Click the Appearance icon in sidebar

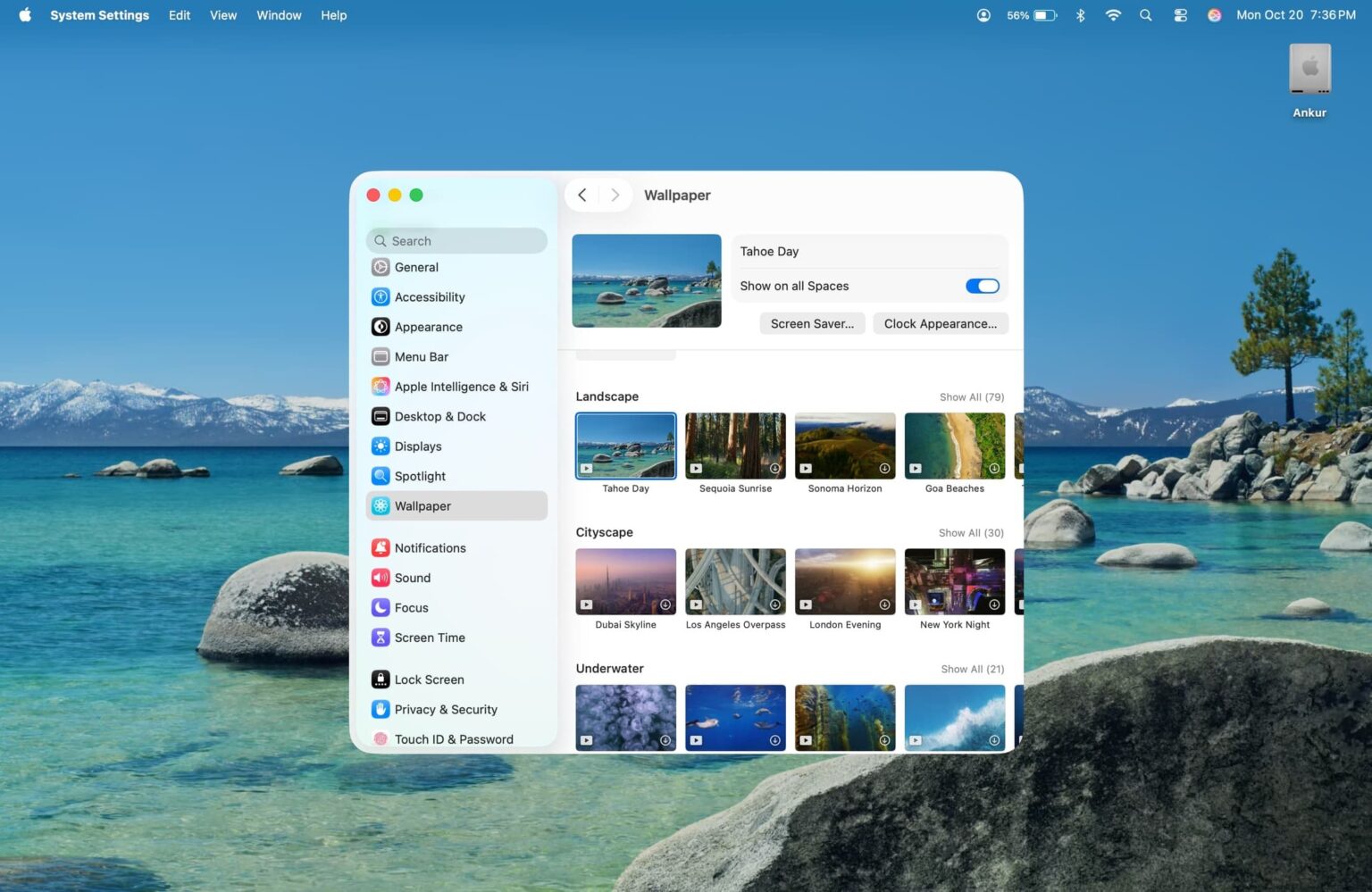[x=381, y=327]
